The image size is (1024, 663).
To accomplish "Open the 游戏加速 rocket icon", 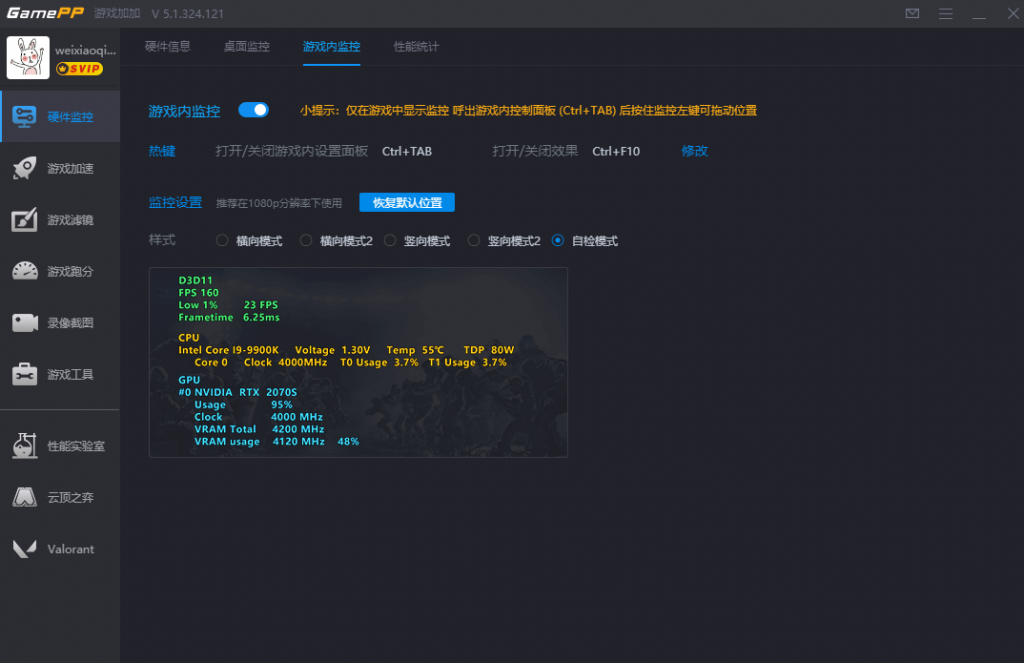I will coord(24,169).
